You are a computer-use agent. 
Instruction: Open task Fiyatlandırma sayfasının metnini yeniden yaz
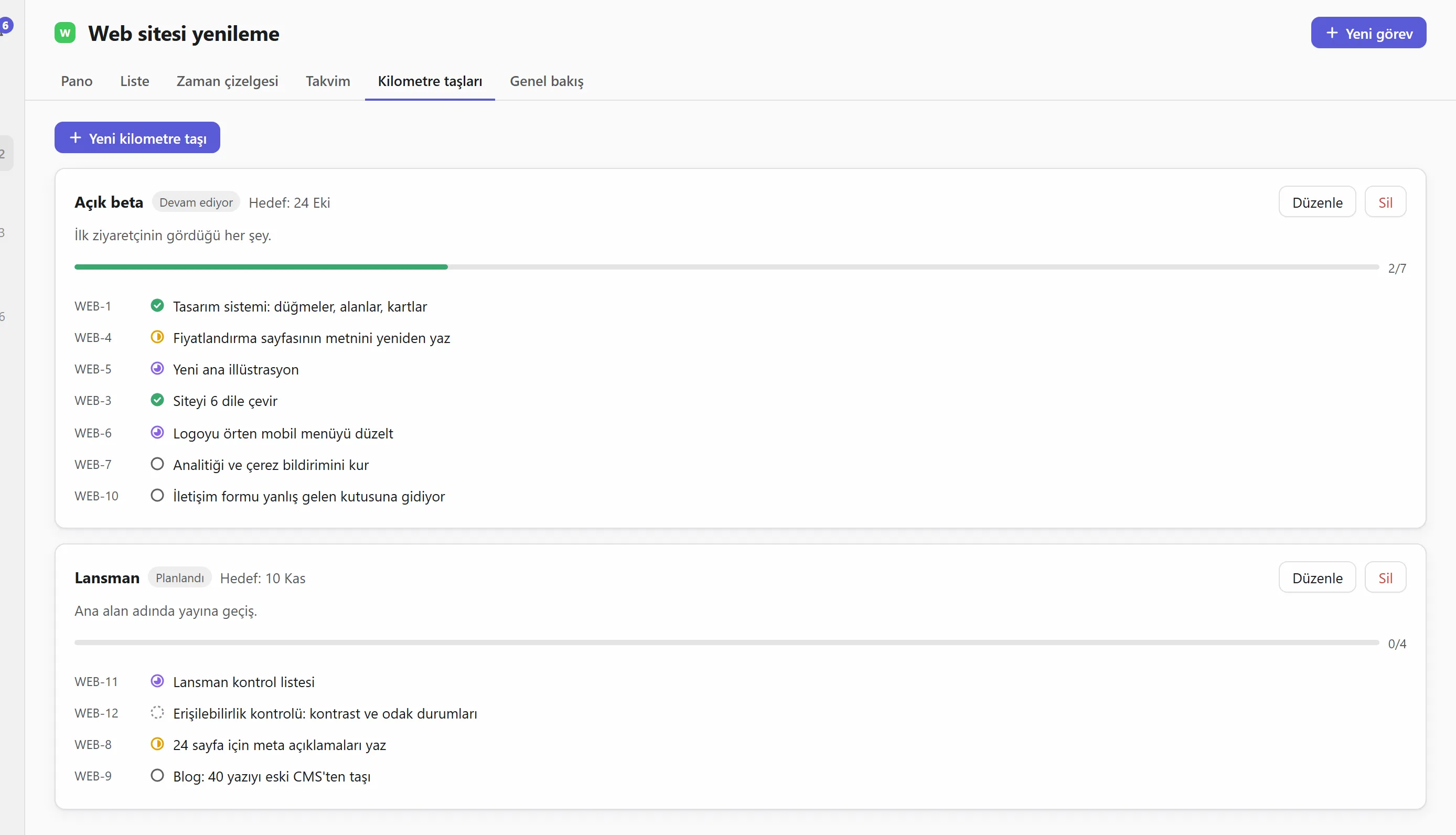(x=312, y=338)
